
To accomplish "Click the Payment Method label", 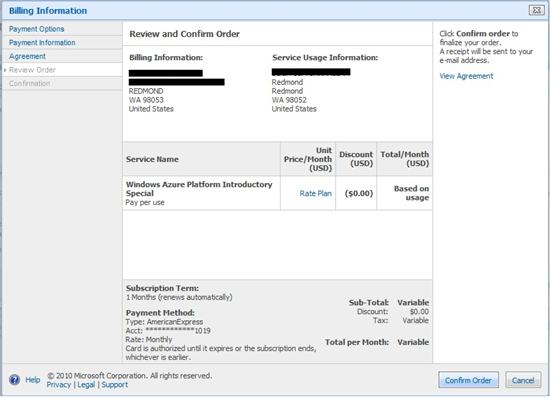I will [x=160, y=313].
